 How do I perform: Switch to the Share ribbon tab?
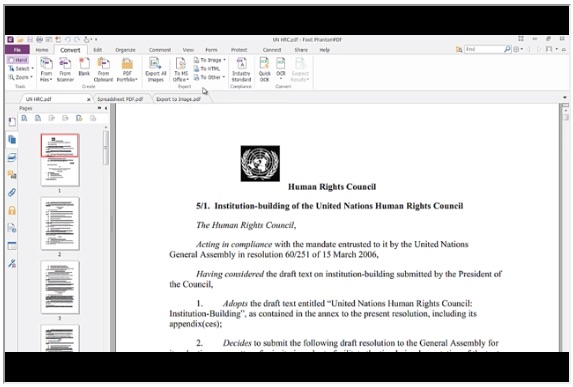pyautogui.click(x=301, y=50)
